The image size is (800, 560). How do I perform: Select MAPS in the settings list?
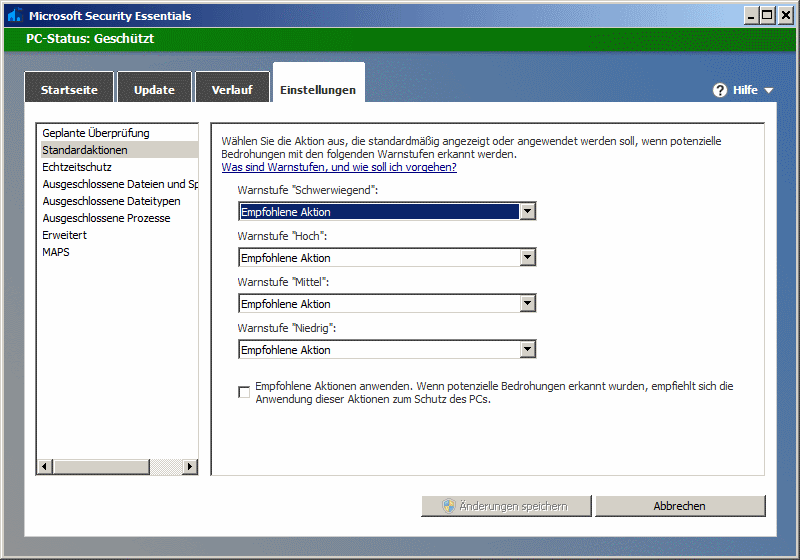click(118, 252)
